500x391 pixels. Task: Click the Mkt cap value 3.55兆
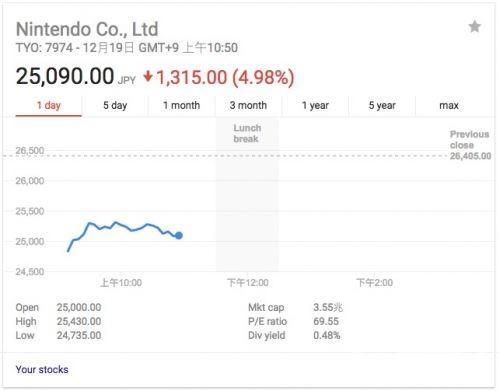click(328, 307)
